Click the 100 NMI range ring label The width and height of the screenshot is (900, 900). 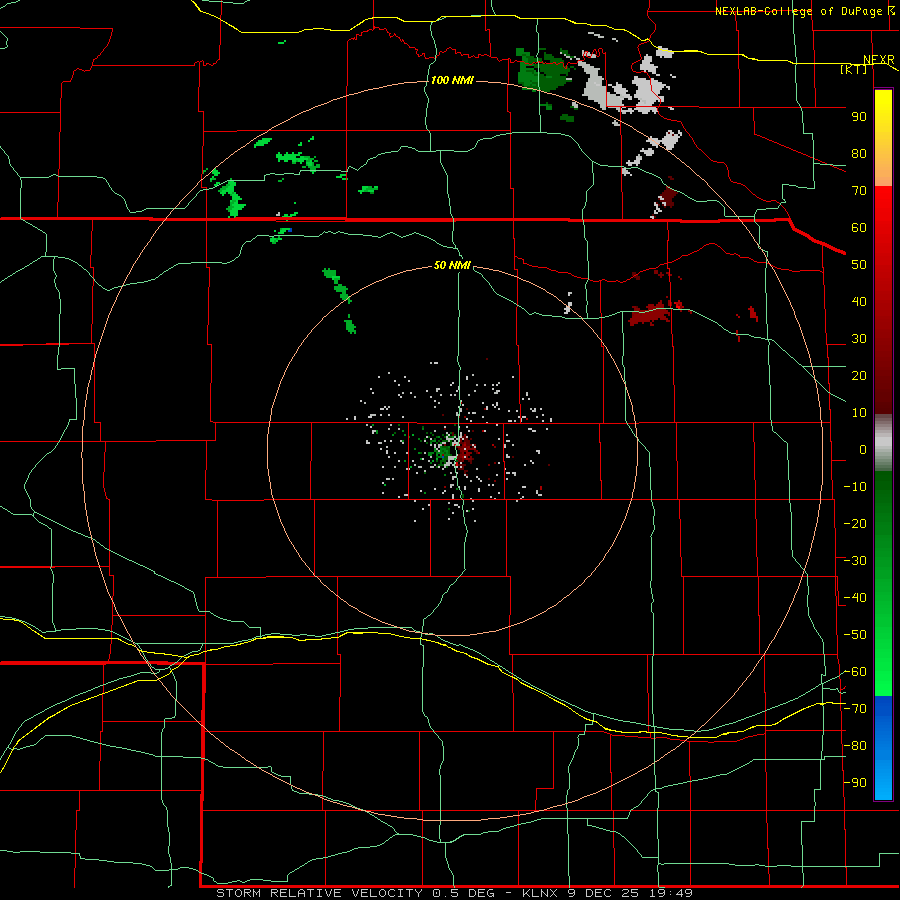(452, 80)
